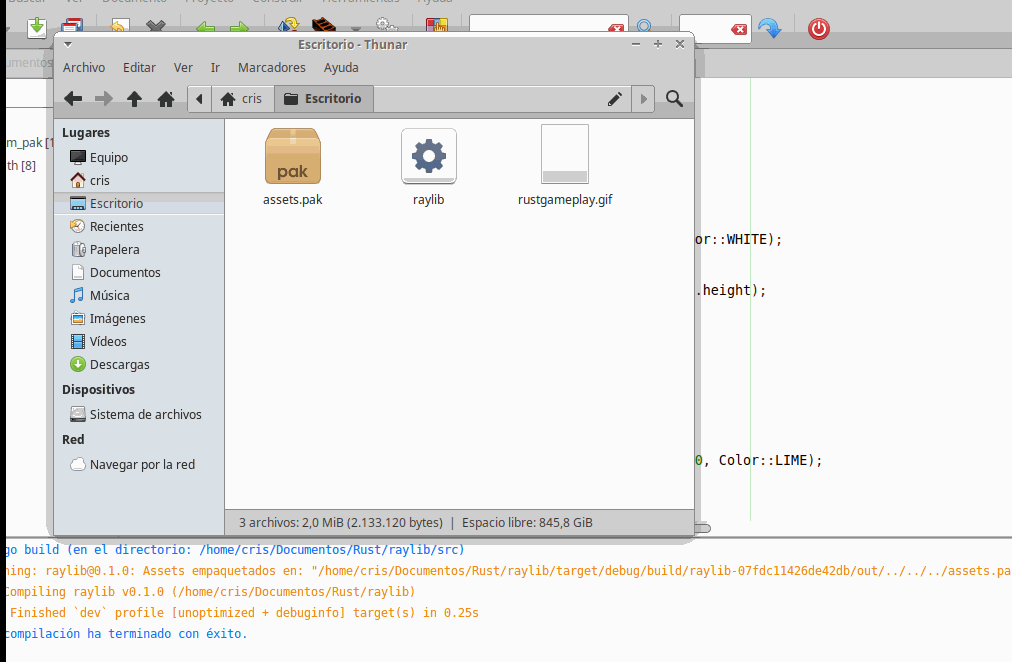Image resolution: width=1012 pixels, height=662 pixels.
Task: Open the Archivo menu in Thunar
Action: click(x=84, y=68)
